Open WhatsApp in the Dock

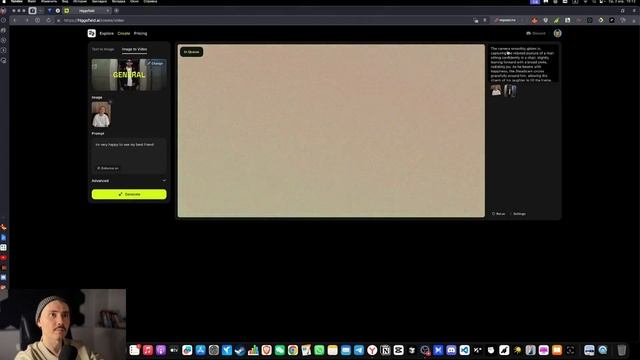(319, 350)
